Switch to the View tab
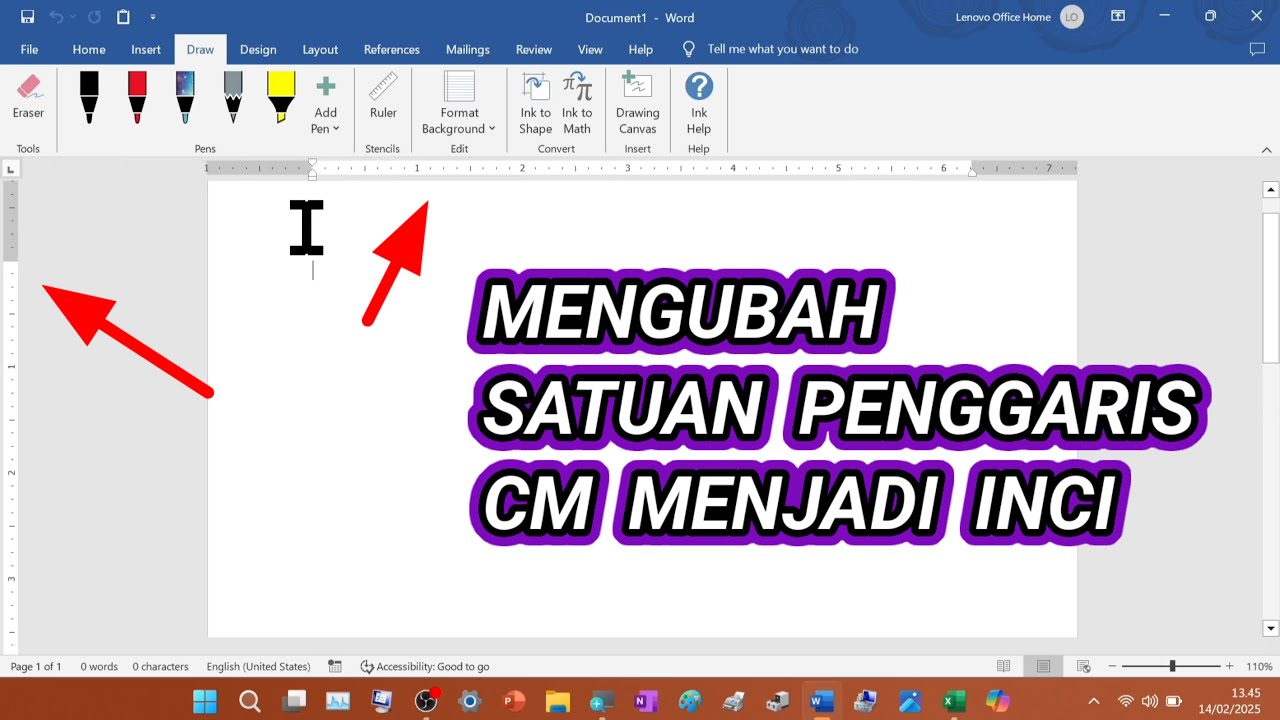The image size is (1280, 720). pos(590,49)
